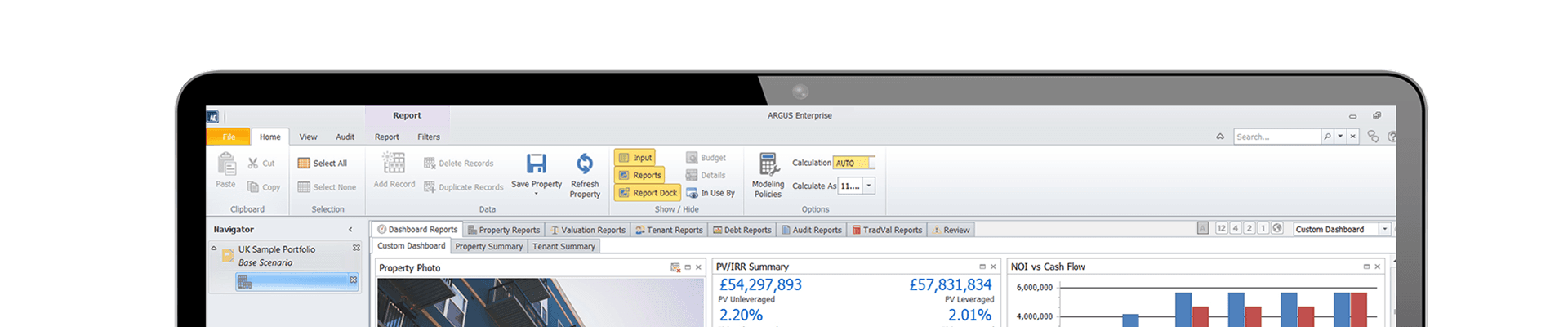This screenshot has width=1568, height=327.
Task: Click In Use By eye icon
Action: [x=692, y=193]
